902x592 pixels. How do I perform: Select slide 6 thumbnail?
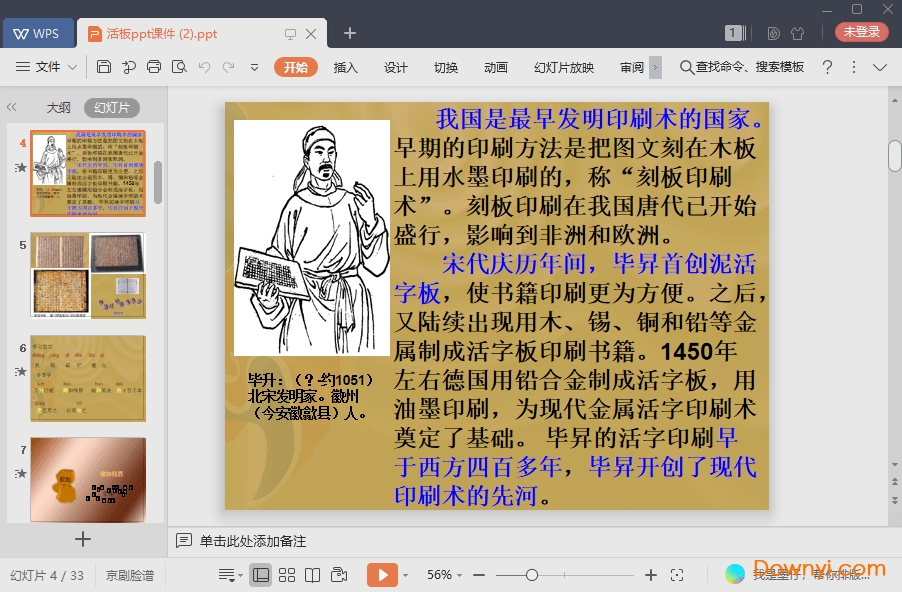coord(88,378)
